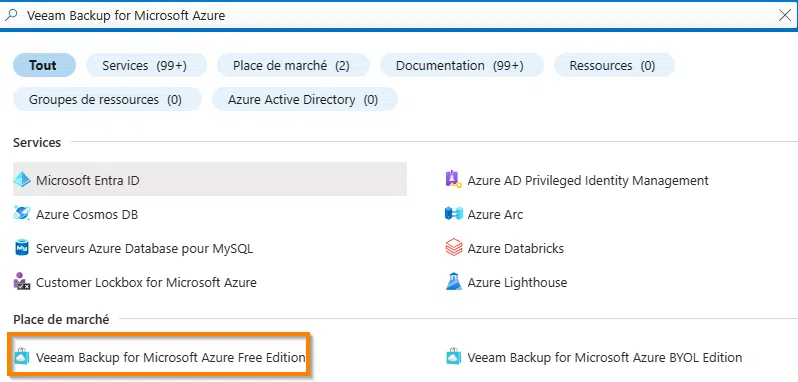Click the Azure Lighthouse icon
The width and height of the screenshot is (798, 382).
(453, 281)
